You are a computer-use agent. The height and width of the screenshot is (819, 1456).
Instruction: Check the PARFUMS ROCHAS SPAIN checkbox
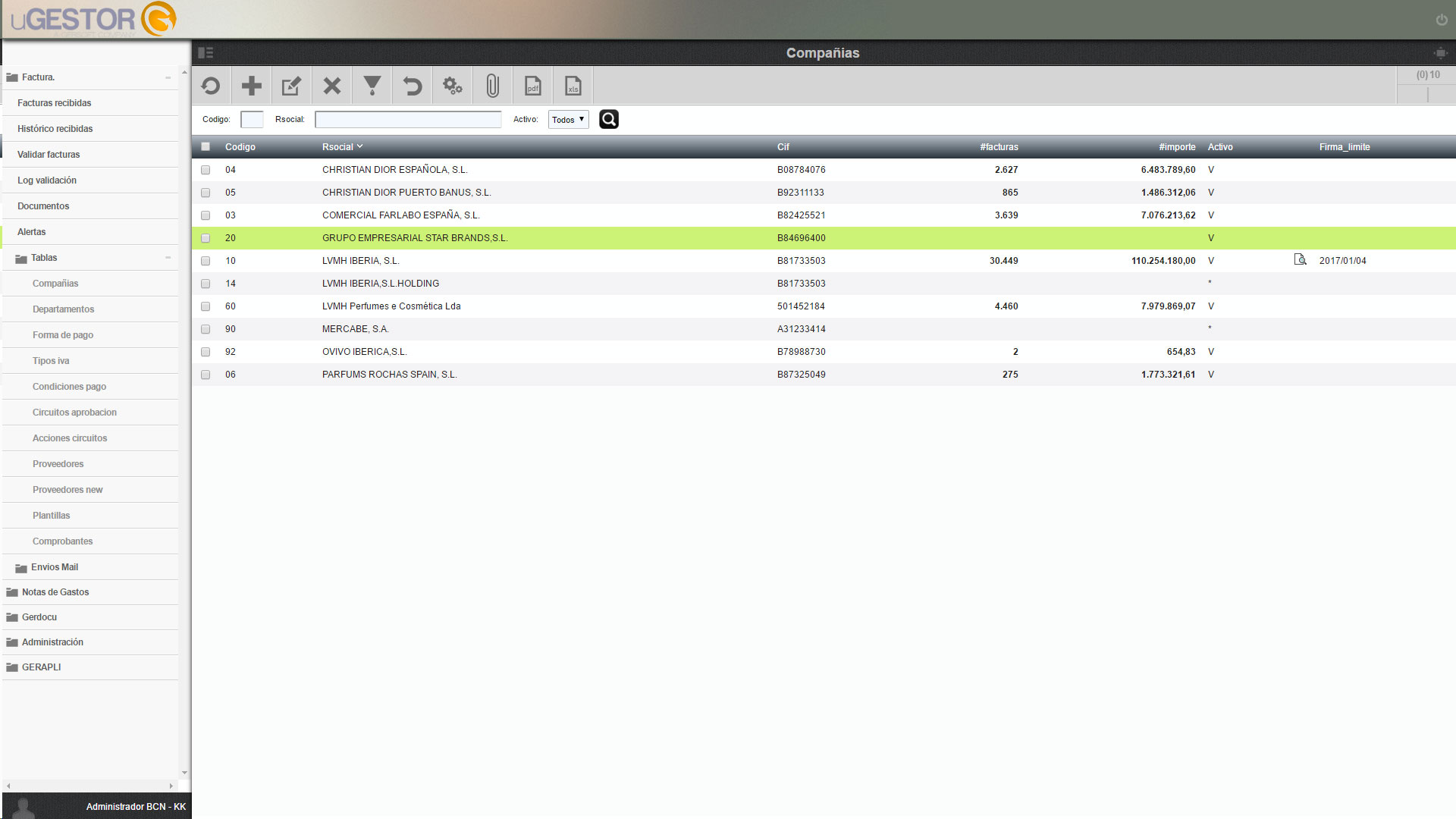coord(206,375)
